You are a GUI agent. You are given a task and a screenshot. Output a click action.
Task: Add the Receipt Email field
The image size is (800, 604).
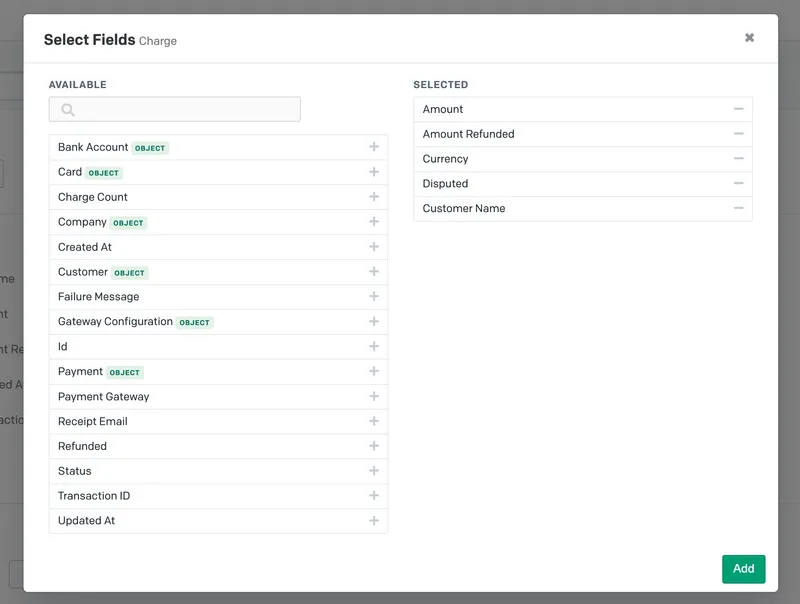(374, 421)
